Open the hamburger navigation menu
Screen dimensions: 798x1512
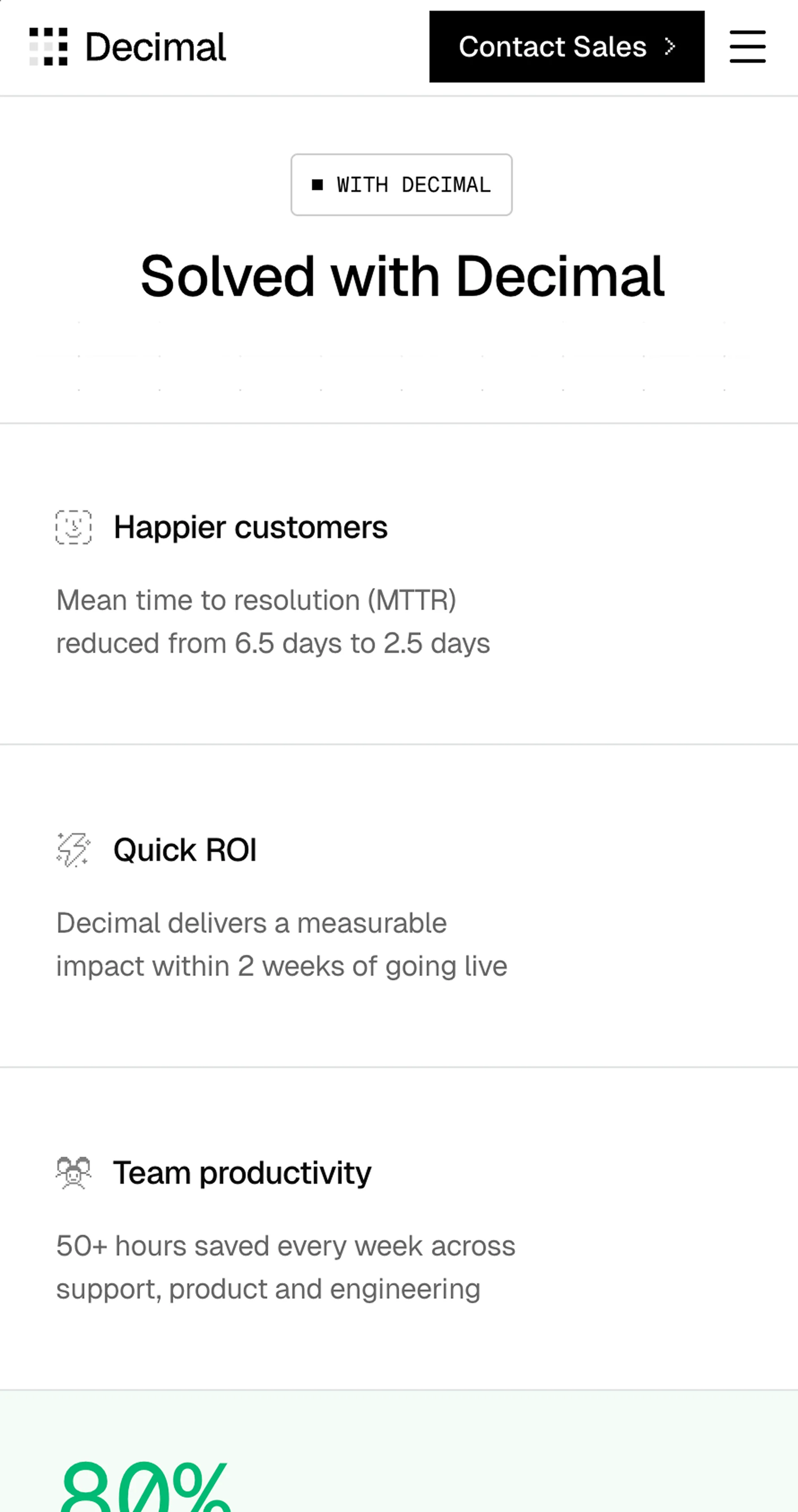click(747, 46)
